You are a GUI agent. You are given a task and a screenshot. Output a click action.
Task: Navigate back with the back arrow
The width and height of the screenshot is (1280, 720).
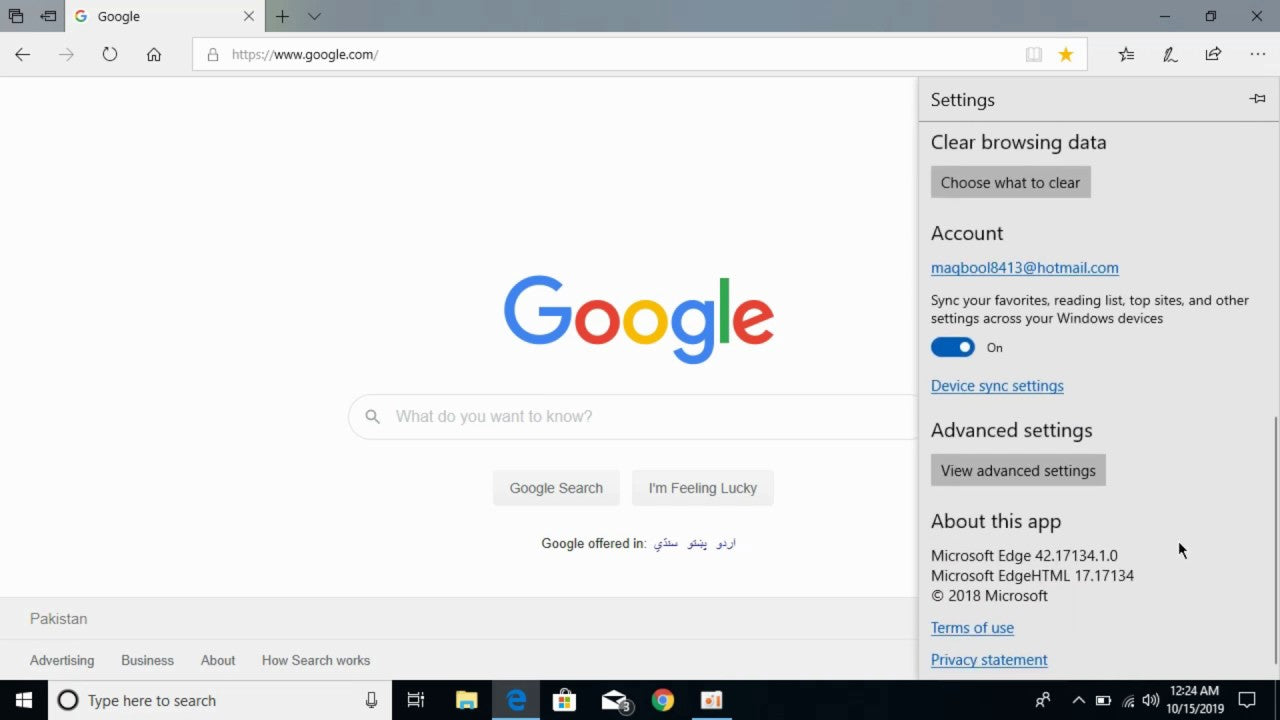[22, 55]
